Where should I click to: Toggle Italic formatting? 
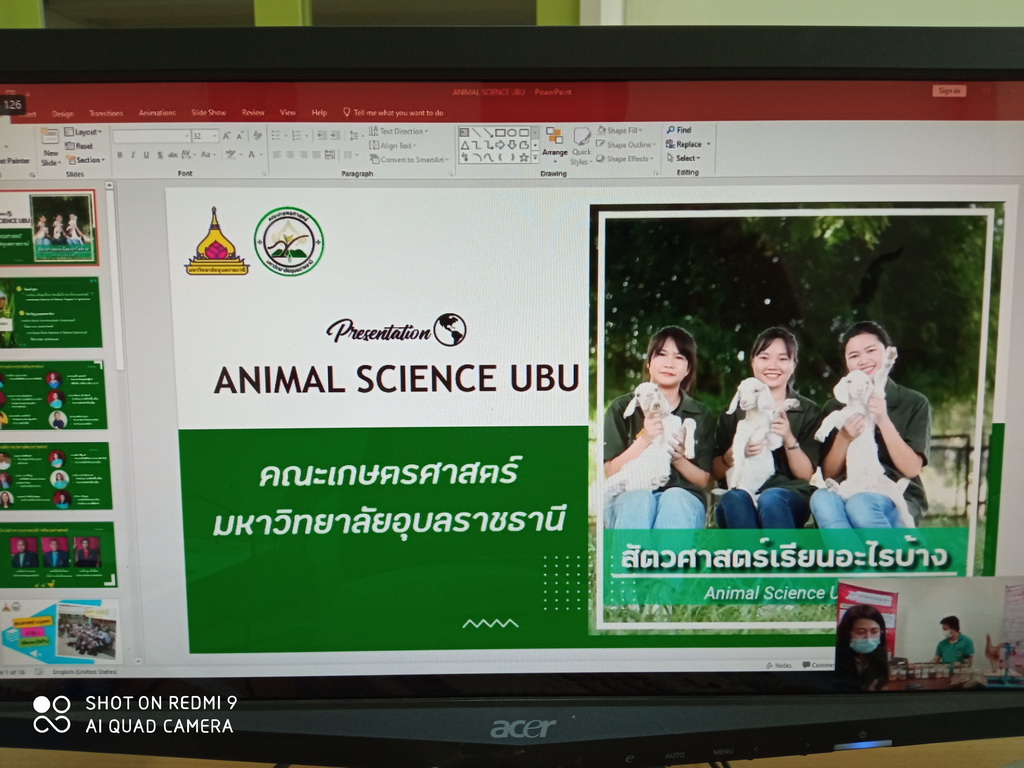coord(133,155)
